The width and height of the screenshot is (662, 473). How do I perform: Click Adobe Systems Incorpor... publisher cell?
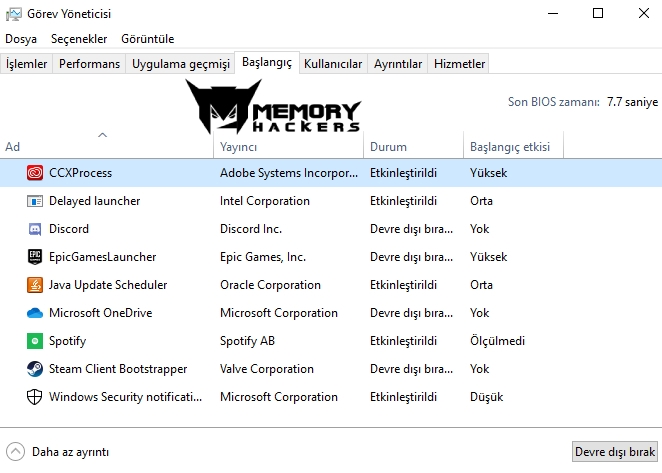[289, 173]
